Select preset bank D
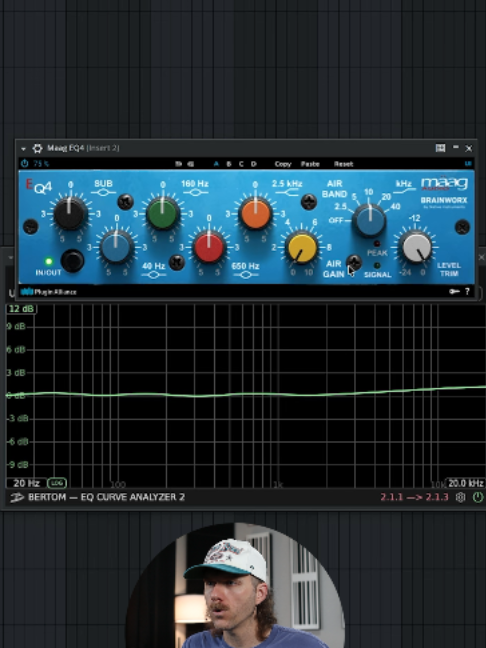The image size is (486, 648). coord(253,164)
